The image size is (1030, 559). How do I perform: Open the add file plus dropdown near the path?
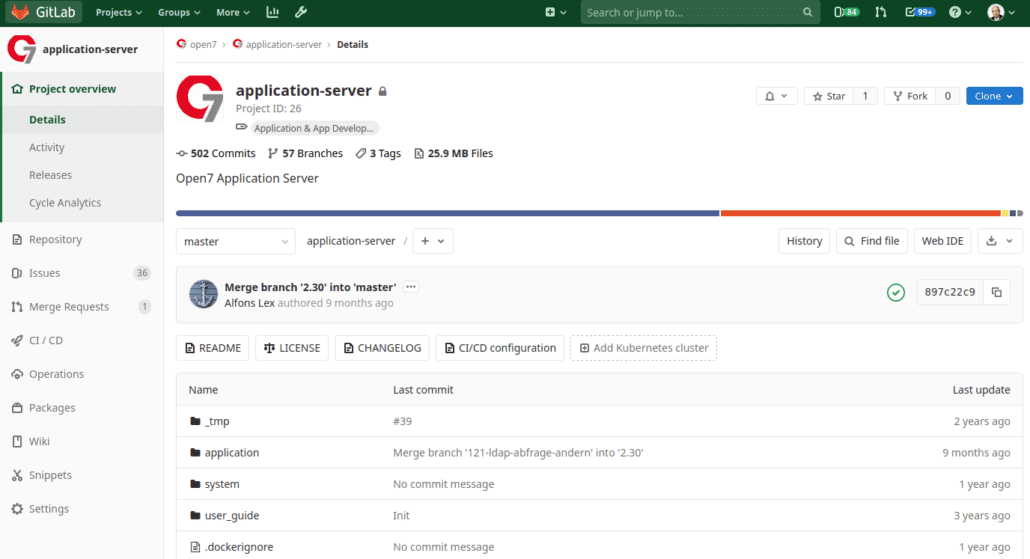click(432, 241)
